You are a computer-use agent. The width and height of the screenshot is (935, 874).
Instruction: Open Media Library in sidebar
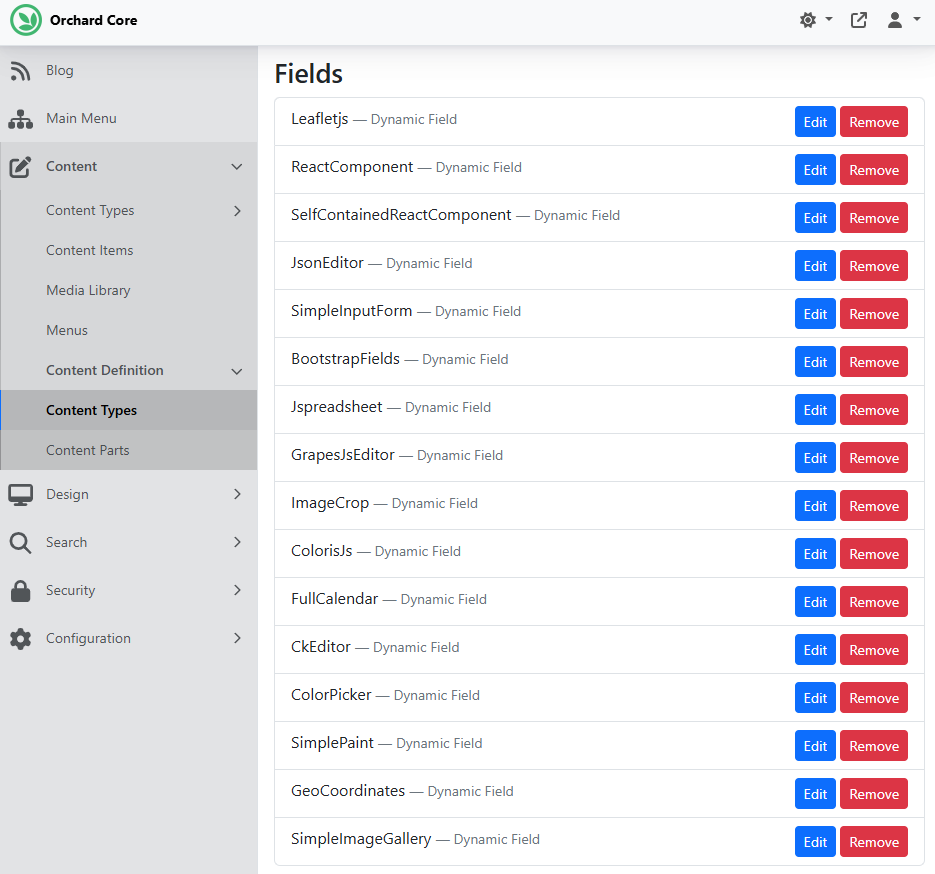coord(88,290)
